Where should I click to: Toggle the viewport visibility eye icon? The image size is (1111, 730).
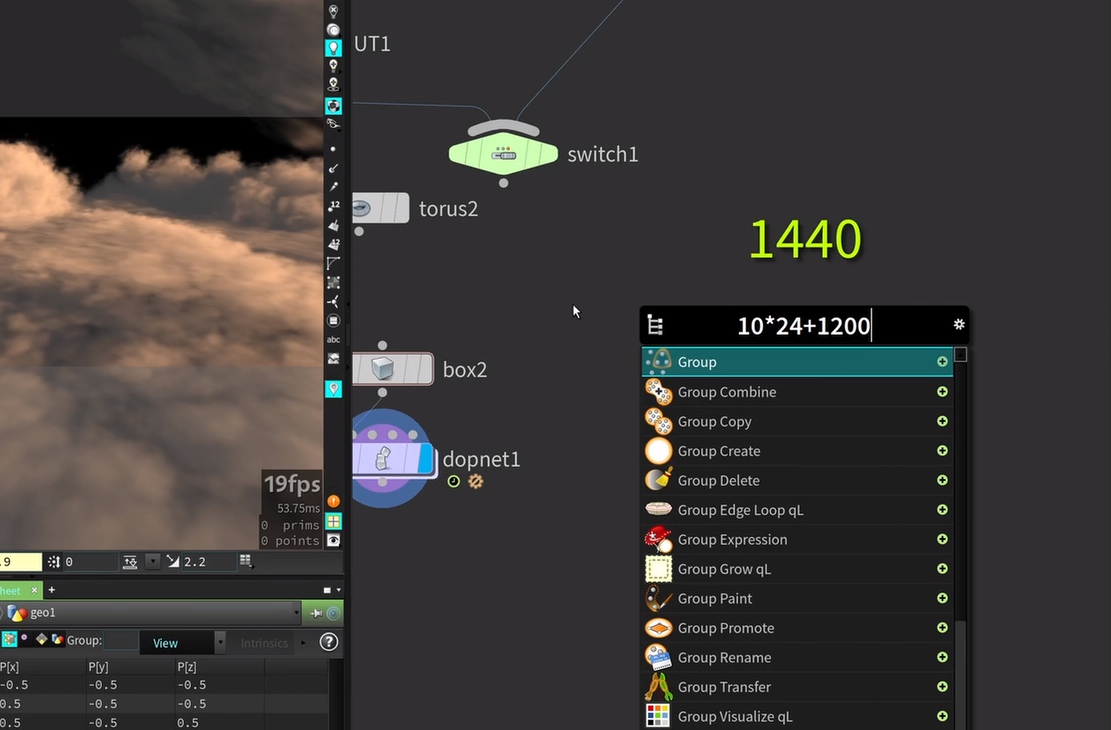click(x=333, y=540)
